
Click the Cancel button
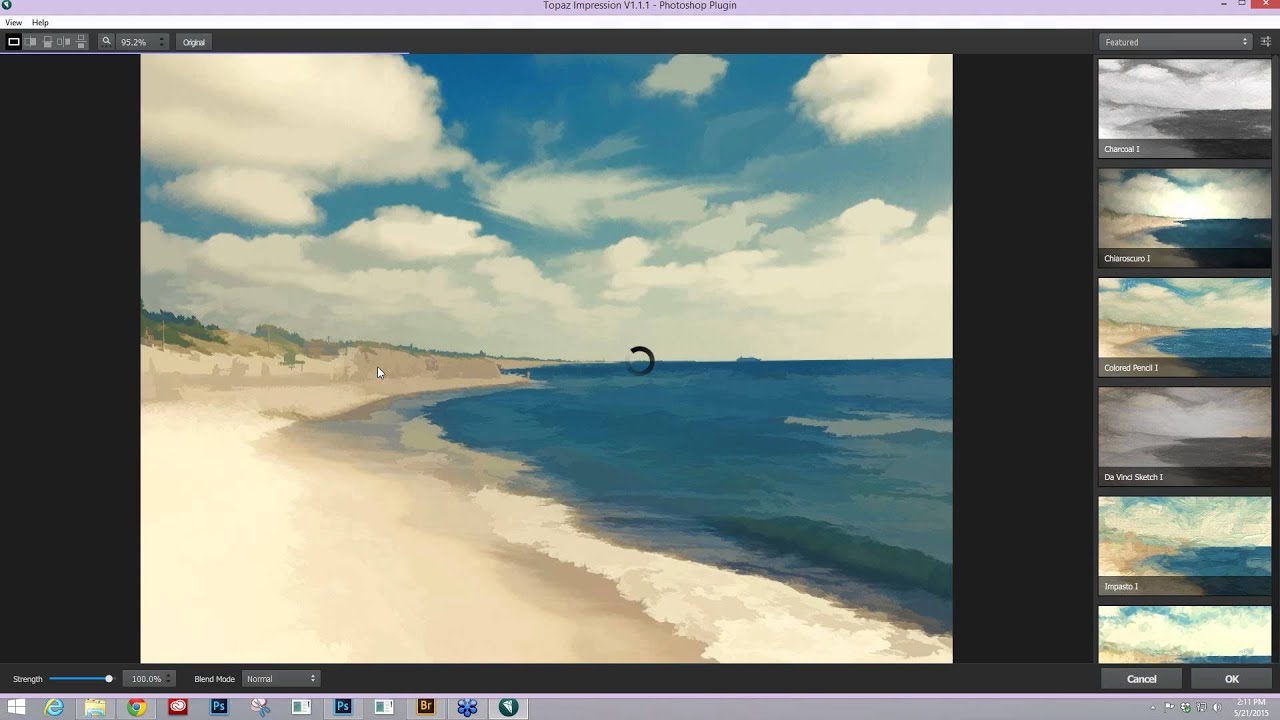click(1142, 679)
